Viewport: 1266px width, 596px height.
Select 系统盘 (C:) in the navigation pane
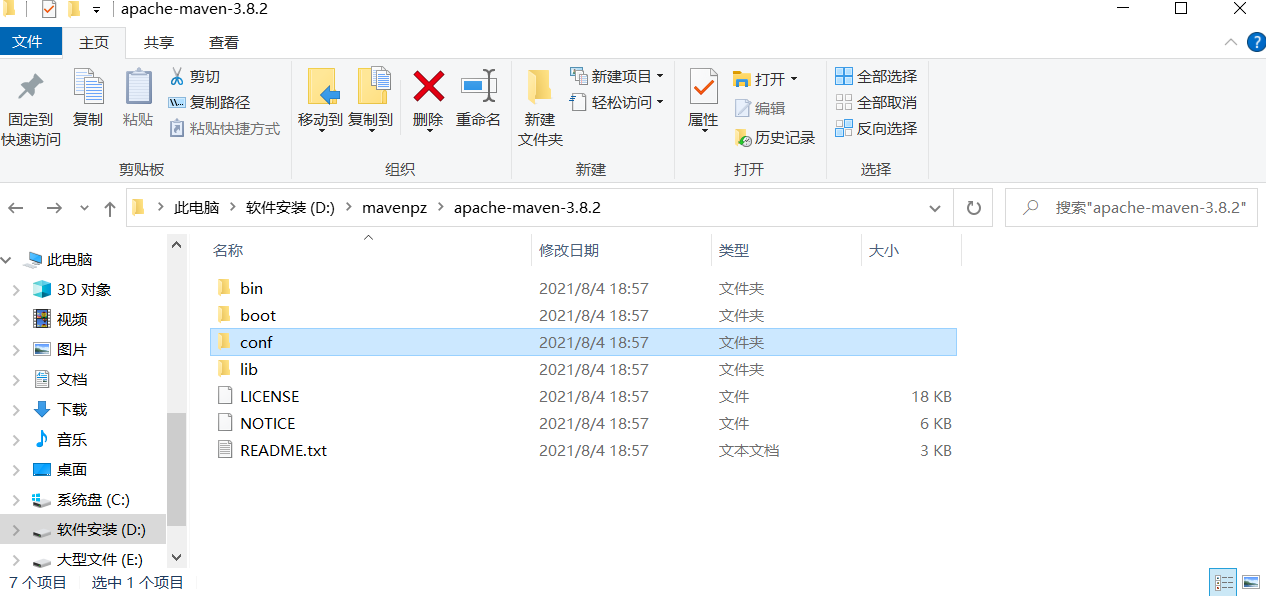click(93, 500)
